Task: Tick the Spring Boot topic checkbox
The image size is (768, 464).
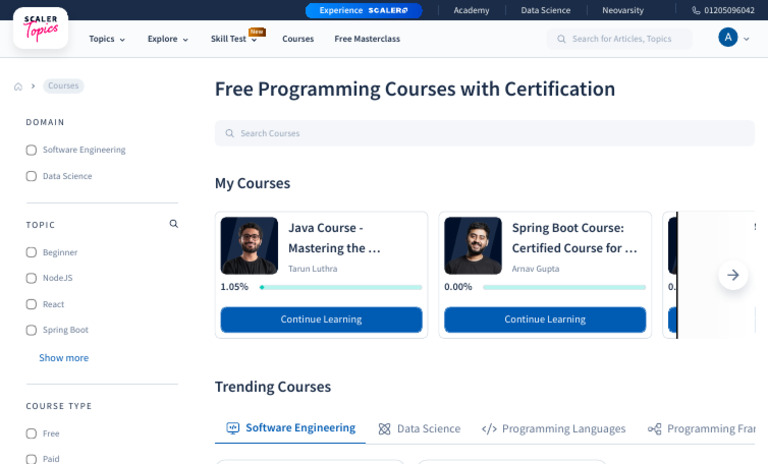Action: [x=31, y=330]
